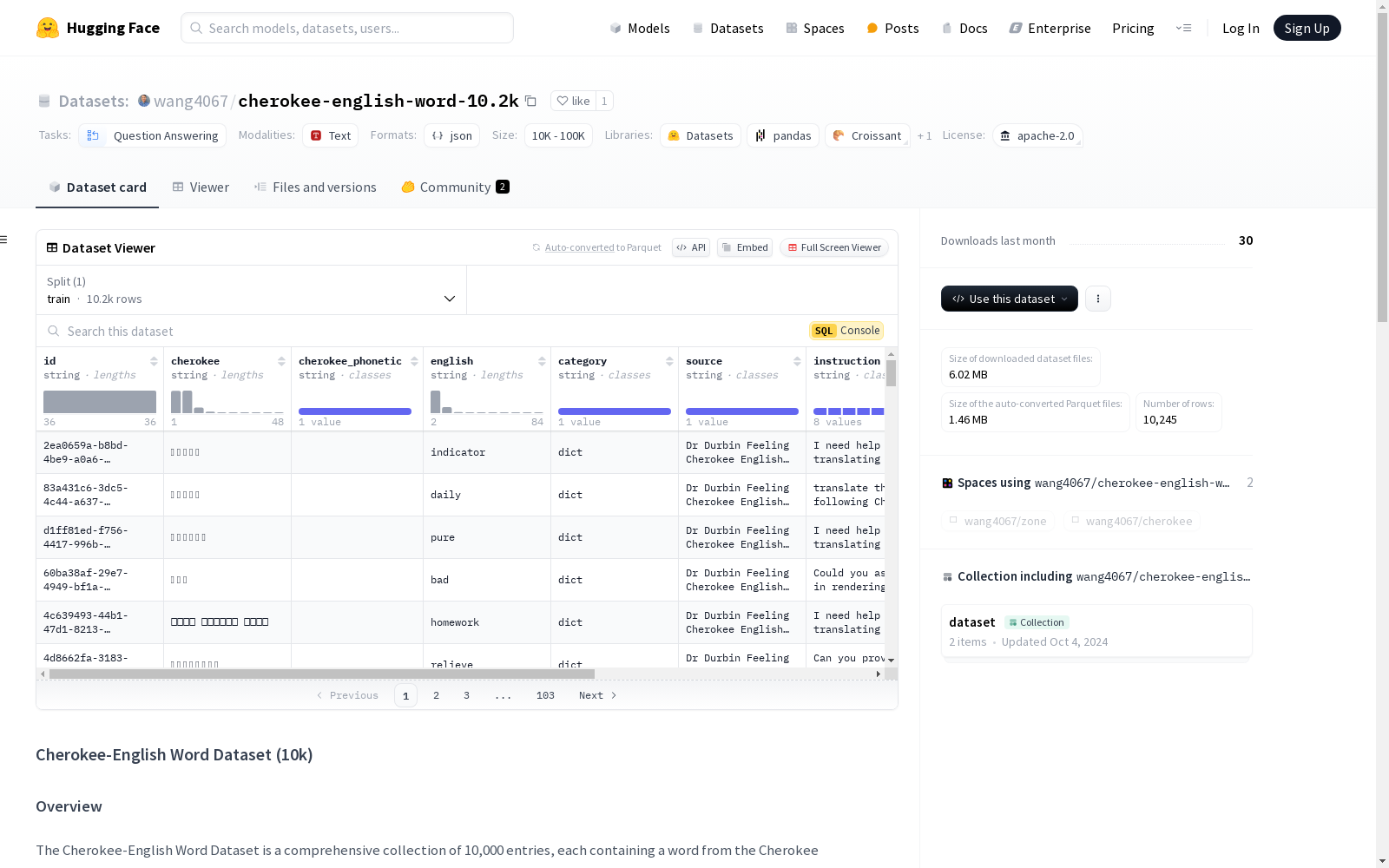This screenshot has height=868, width=1389.
Task: Open Spaces in the top navigation
Action: pos(815,28)
